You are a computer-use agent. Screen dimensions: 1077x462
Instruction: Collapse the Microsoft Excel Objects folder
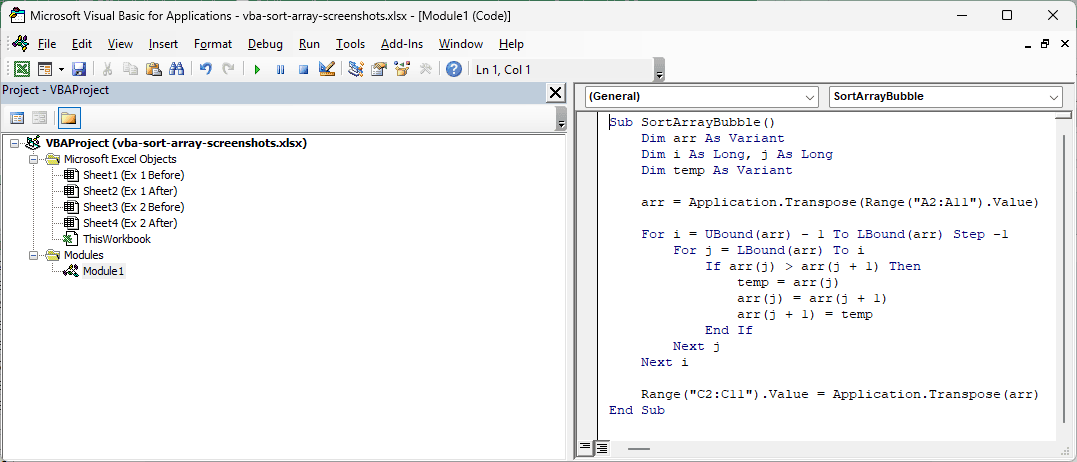32,159
